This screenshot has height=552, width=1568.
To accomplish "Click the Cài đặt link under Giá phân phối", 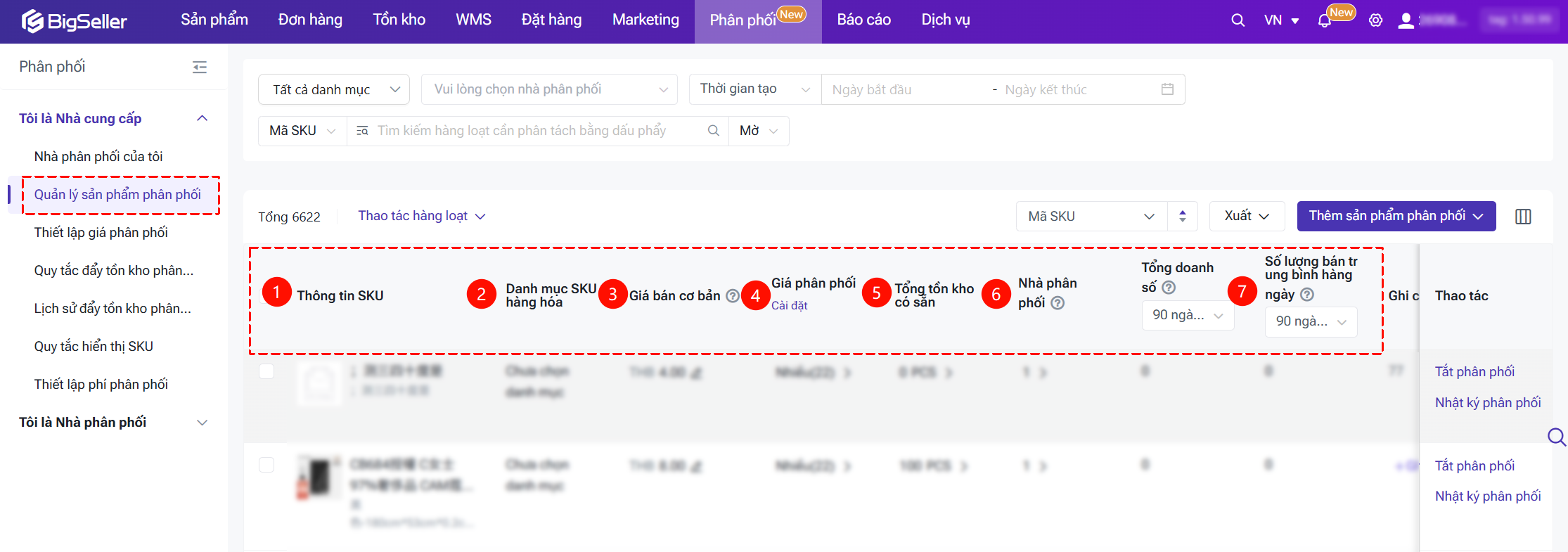I will coord(789,305).
